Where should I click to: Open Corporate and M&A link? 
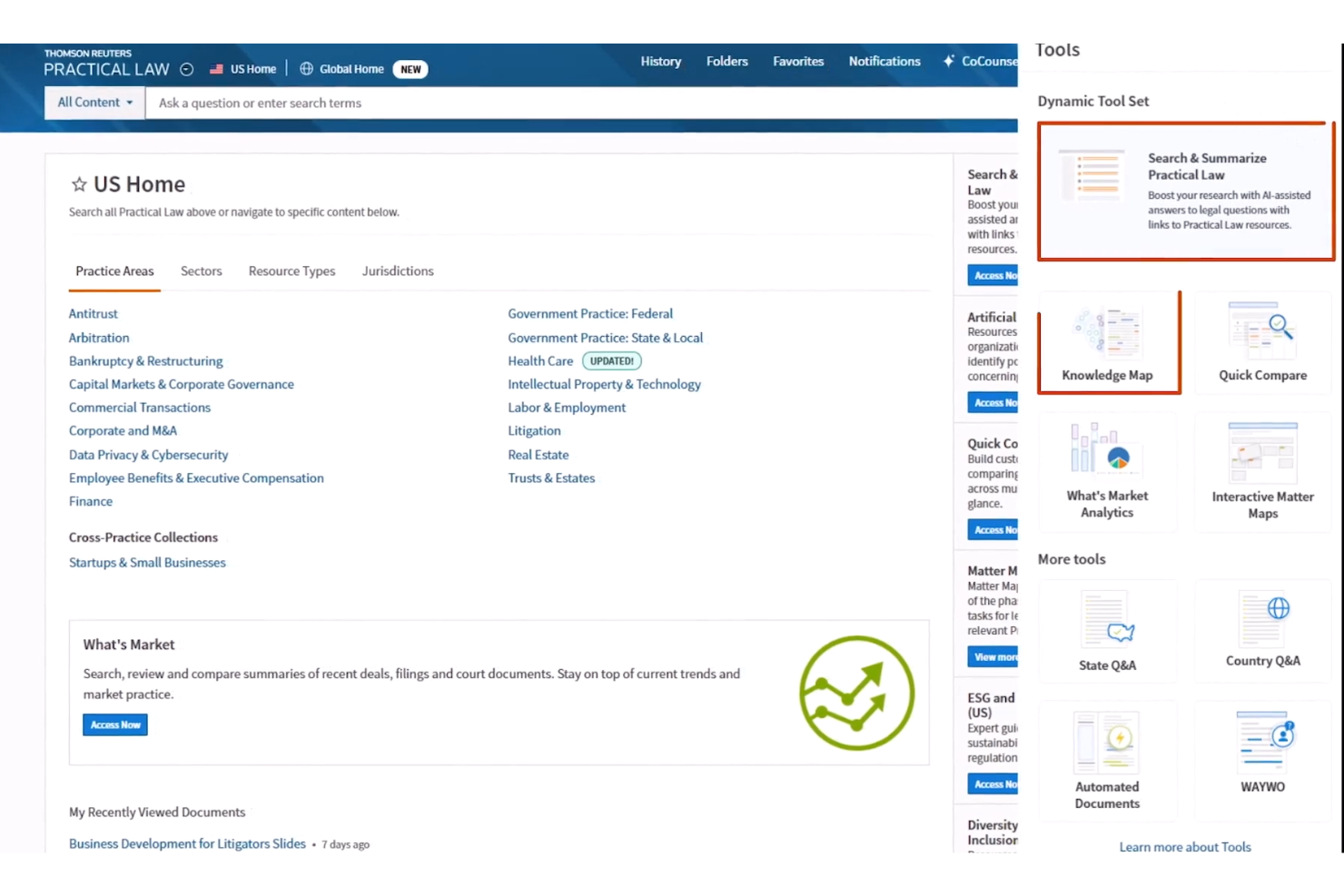(123, 430)
